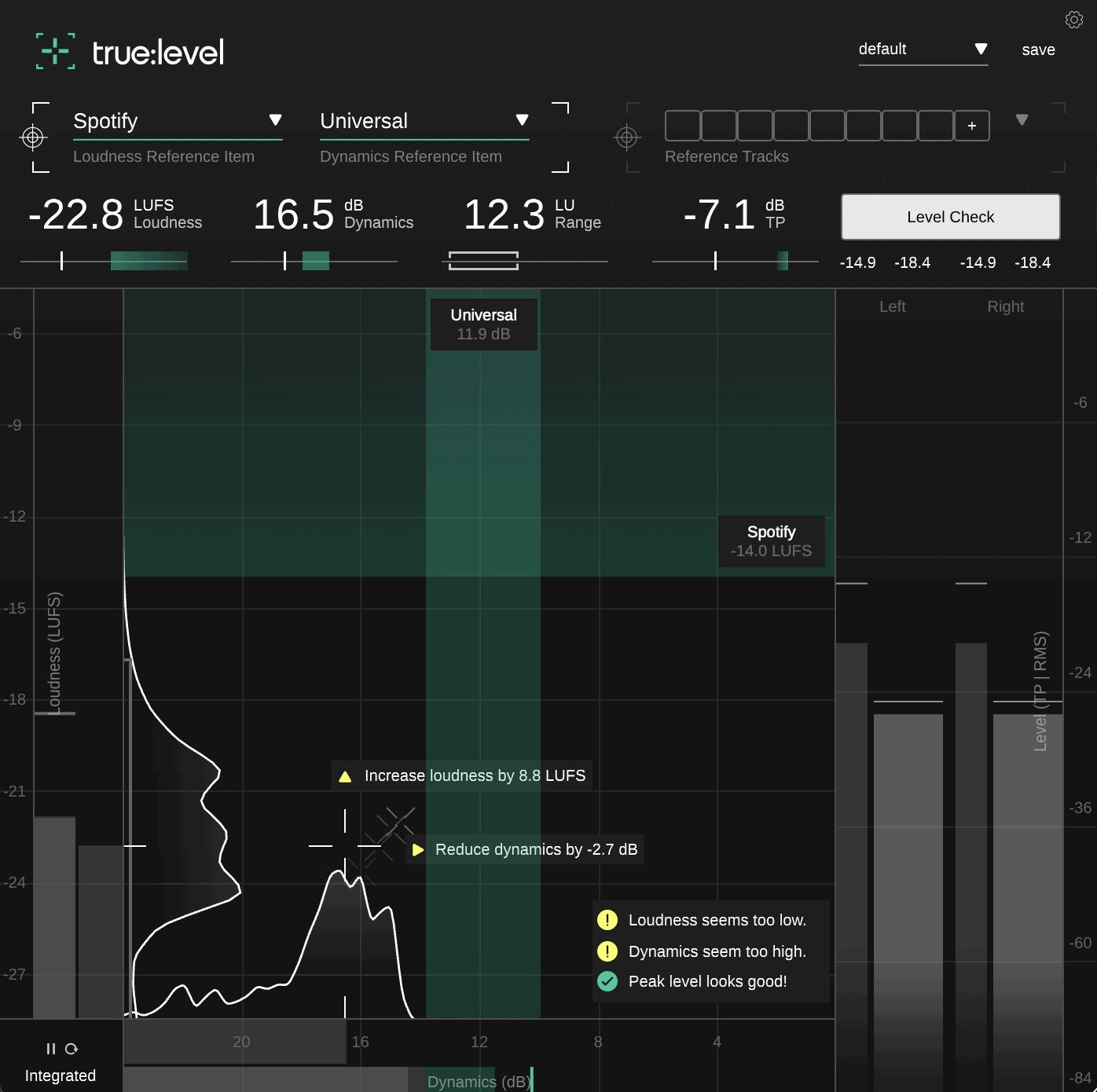Add a reference track with plus slot
Viewport: 1097px width, 1092px height.
pyautogui.click(x=972, y=126)
